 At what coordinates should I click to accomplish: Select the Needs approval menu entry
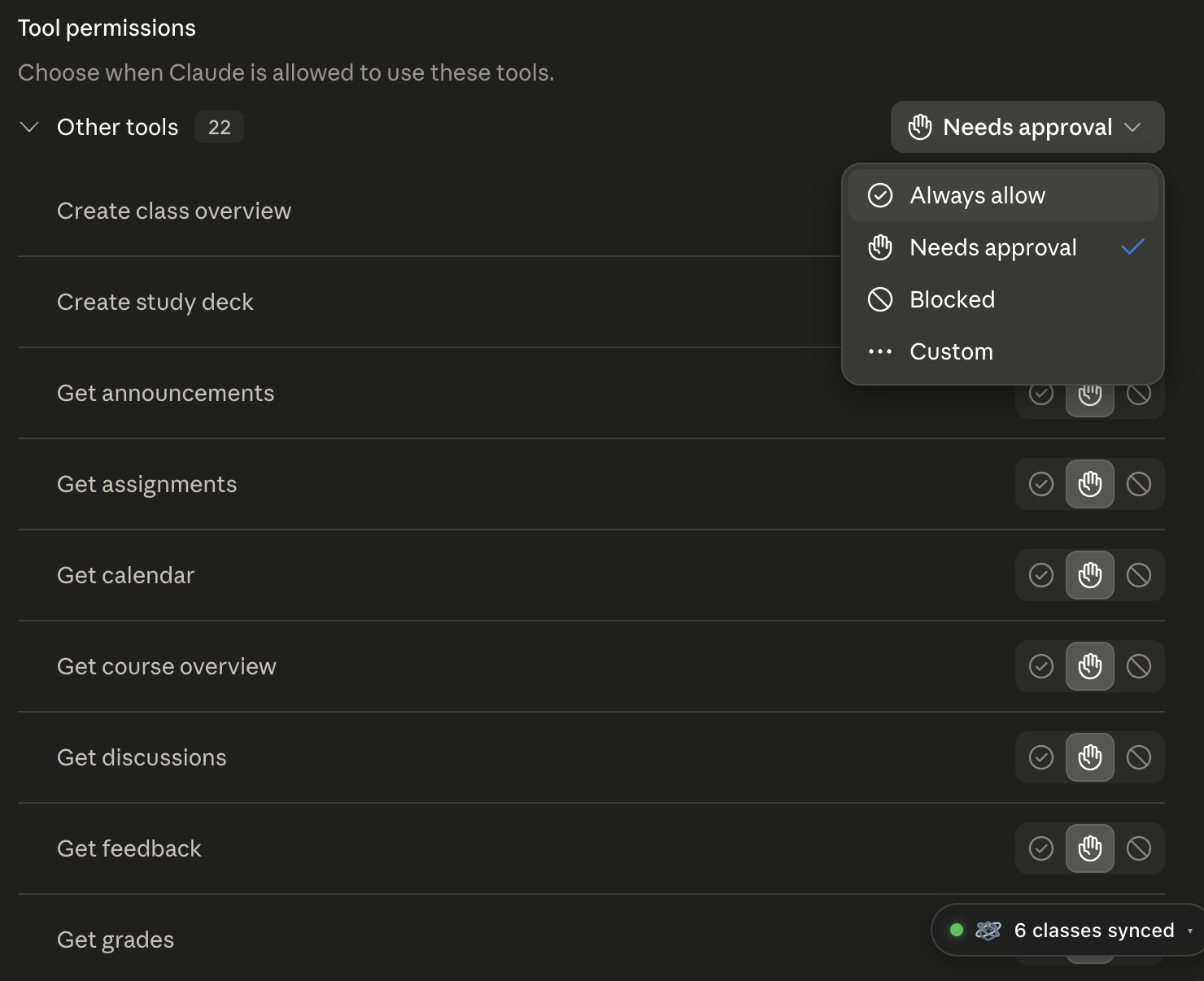[x=1003, y=247]
